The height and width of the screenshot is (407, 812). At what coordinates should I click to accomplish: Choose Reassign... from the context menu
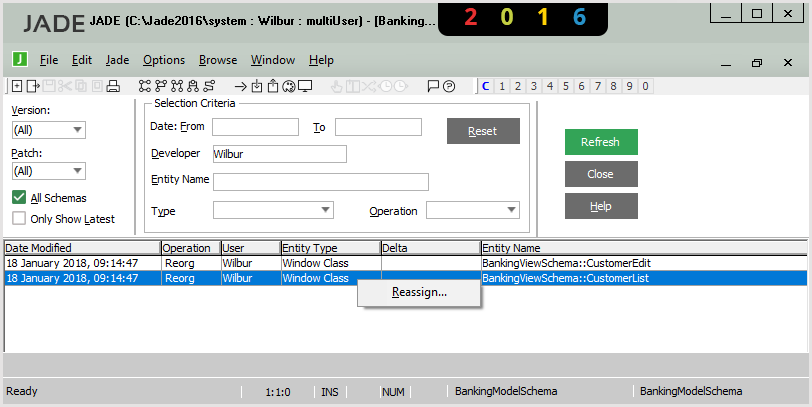[x=419, y=293]
